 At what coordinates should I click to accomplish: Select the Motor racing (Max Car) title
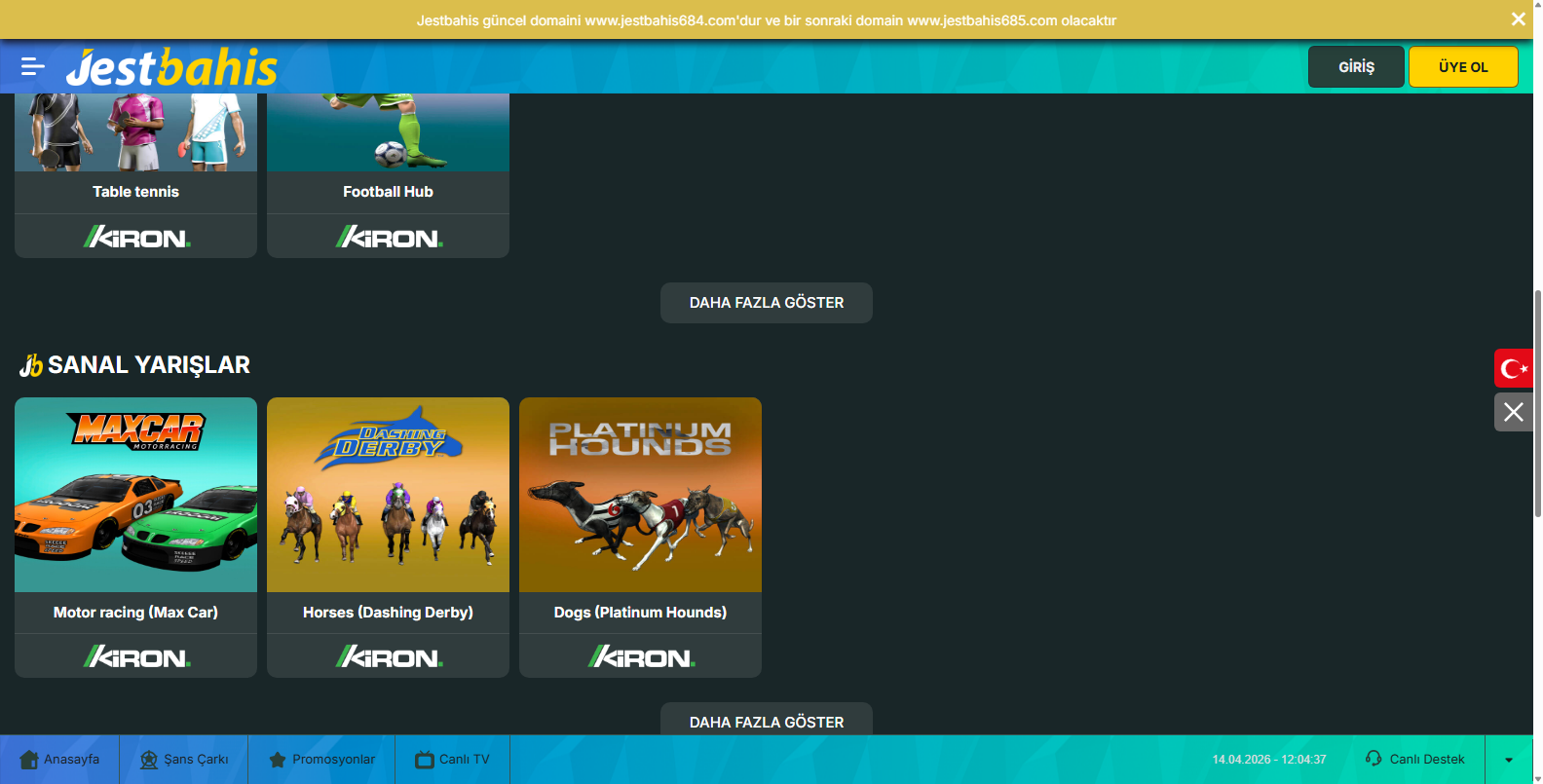click(x=136, y=613)
